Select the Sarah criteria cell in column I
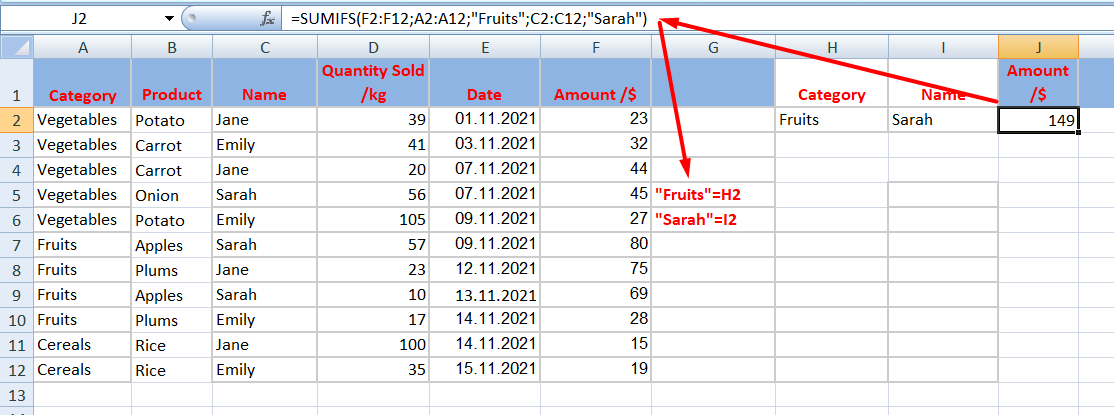Screen dimensions: 1114x415 click(x=942, y=120)
